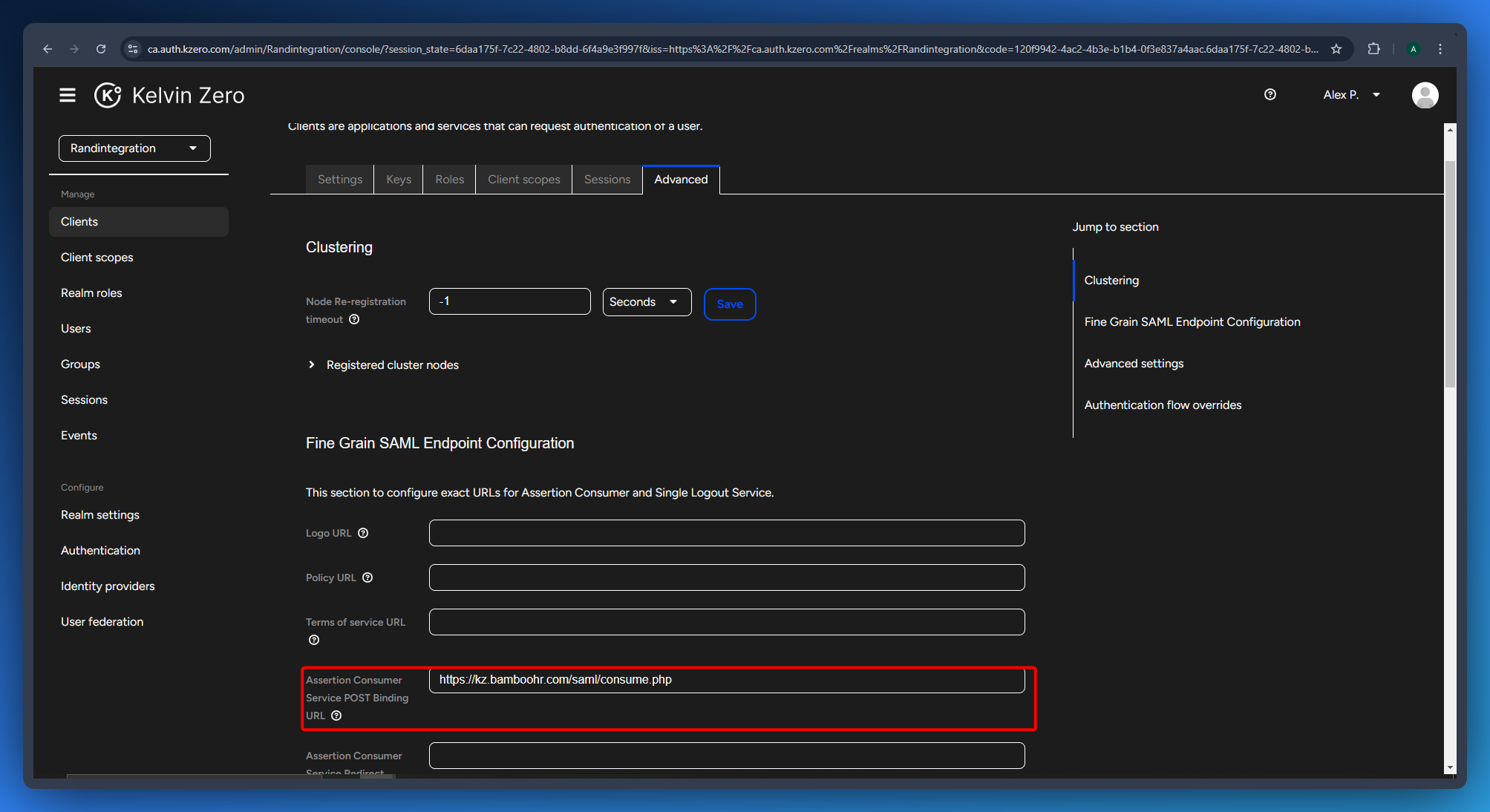Click the Kelvin Zero logo
Screen dimensions: 1490x812
pos(169,95)
